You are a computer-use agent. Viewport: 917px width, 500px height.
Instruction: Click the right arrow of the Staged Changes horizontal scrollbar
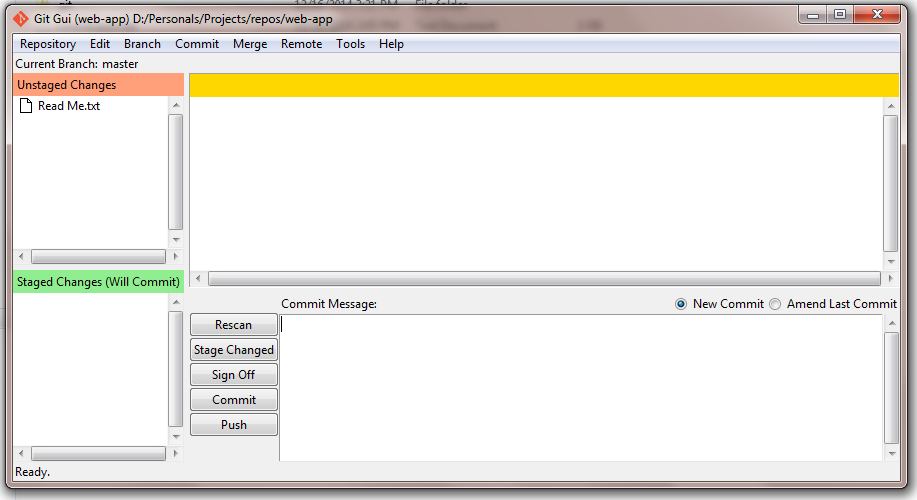(175, 453)
